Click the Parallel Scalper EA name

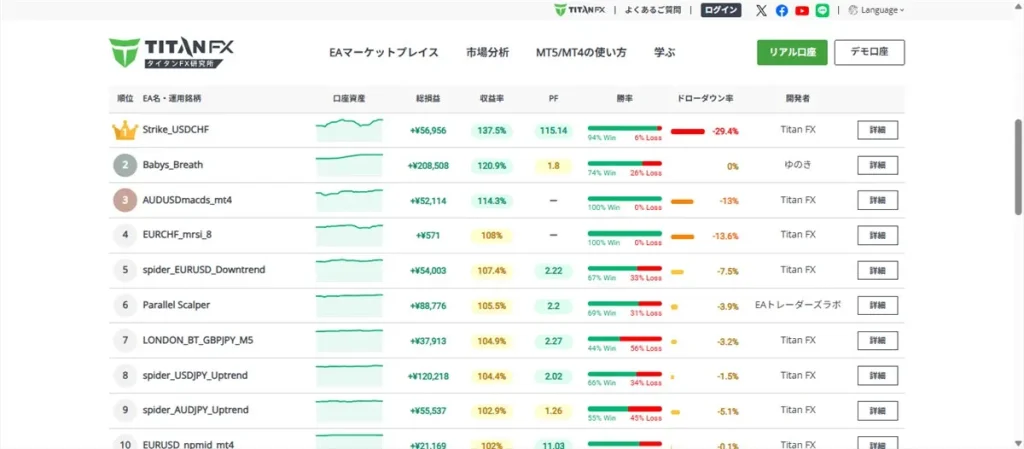[x=176, y=305]
